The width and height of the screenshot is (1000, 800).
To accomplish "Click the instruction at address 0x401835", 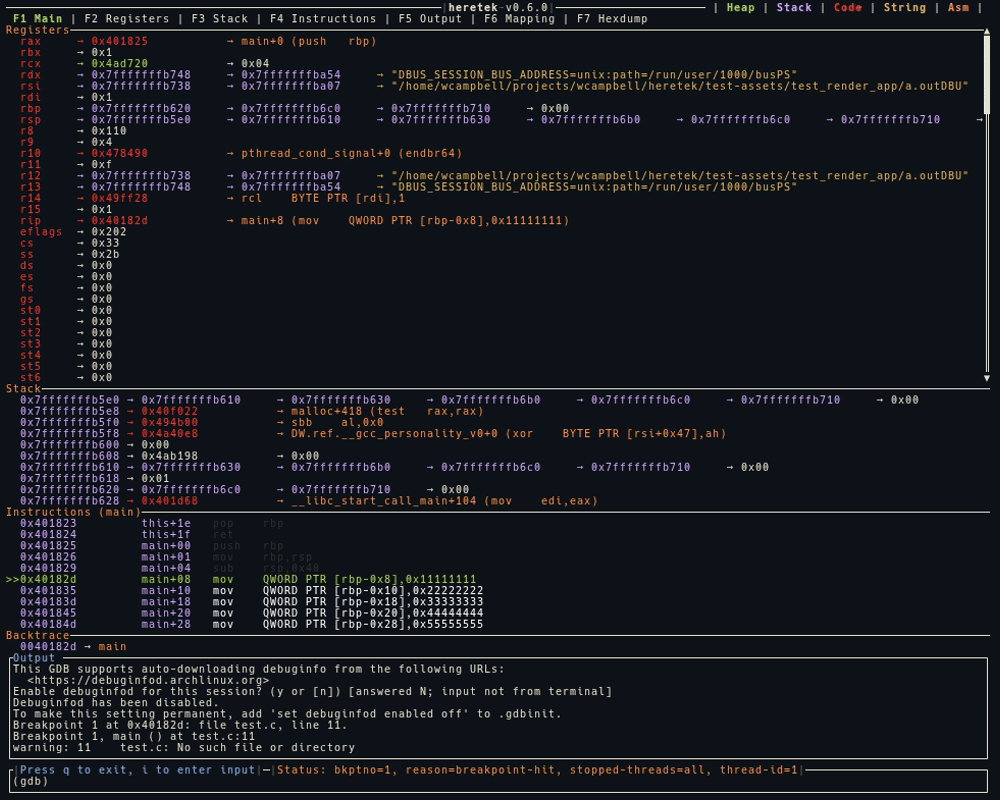I will tap(48, 590).
